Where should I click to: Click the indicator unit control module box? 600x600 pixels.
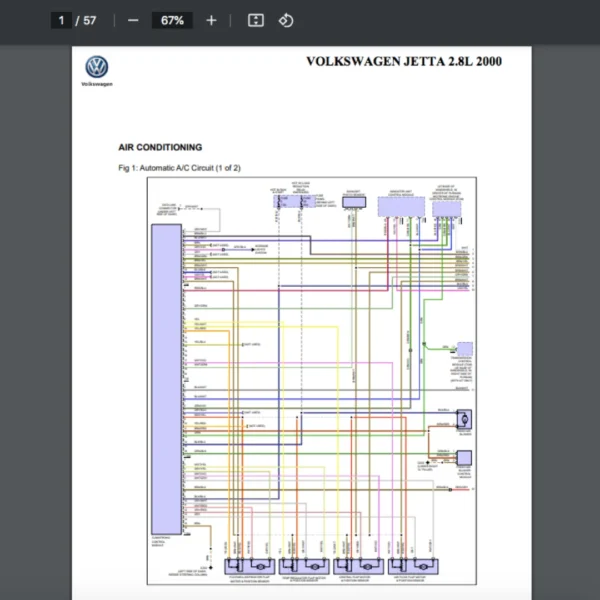pyautogui.click(x=402, y=205)
